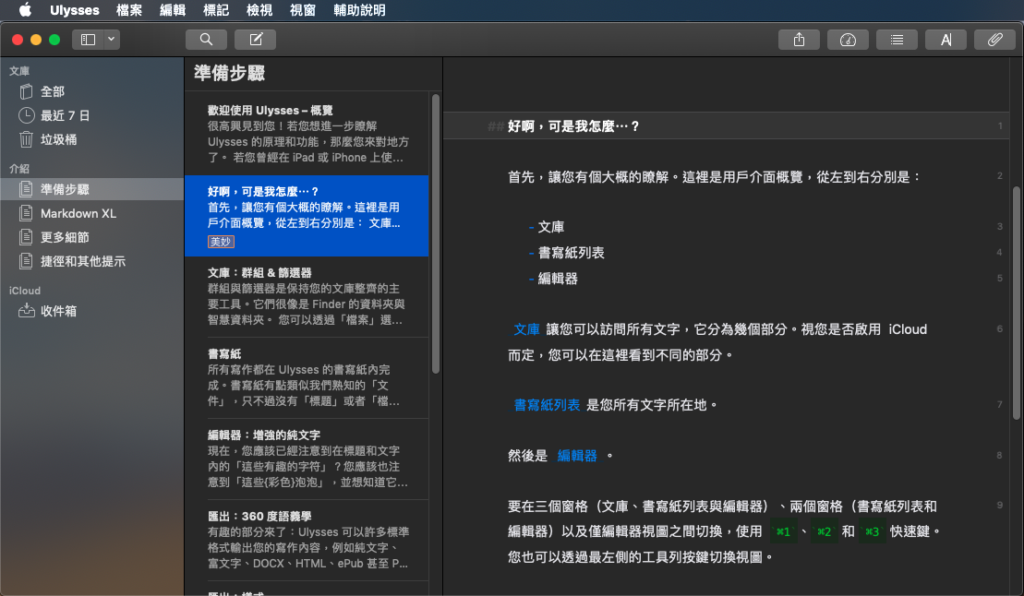Open the markup text style icon
The height and width of the screenshot is (596, 1024).
(x=946, y=40)
